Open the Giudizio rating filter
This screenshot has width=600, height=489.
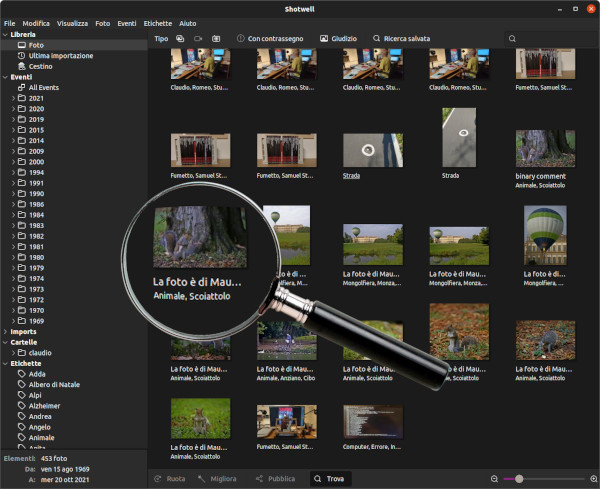339,38
